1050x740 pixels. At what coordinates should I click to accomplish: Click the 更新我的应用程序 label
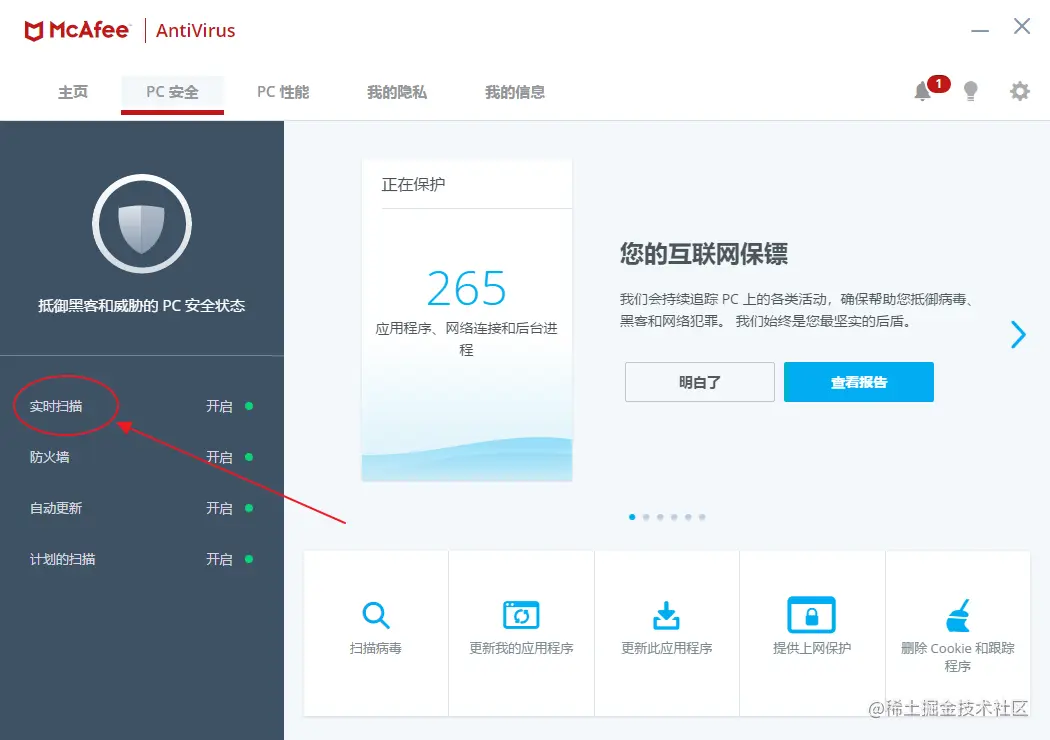[x=521, y=648]
